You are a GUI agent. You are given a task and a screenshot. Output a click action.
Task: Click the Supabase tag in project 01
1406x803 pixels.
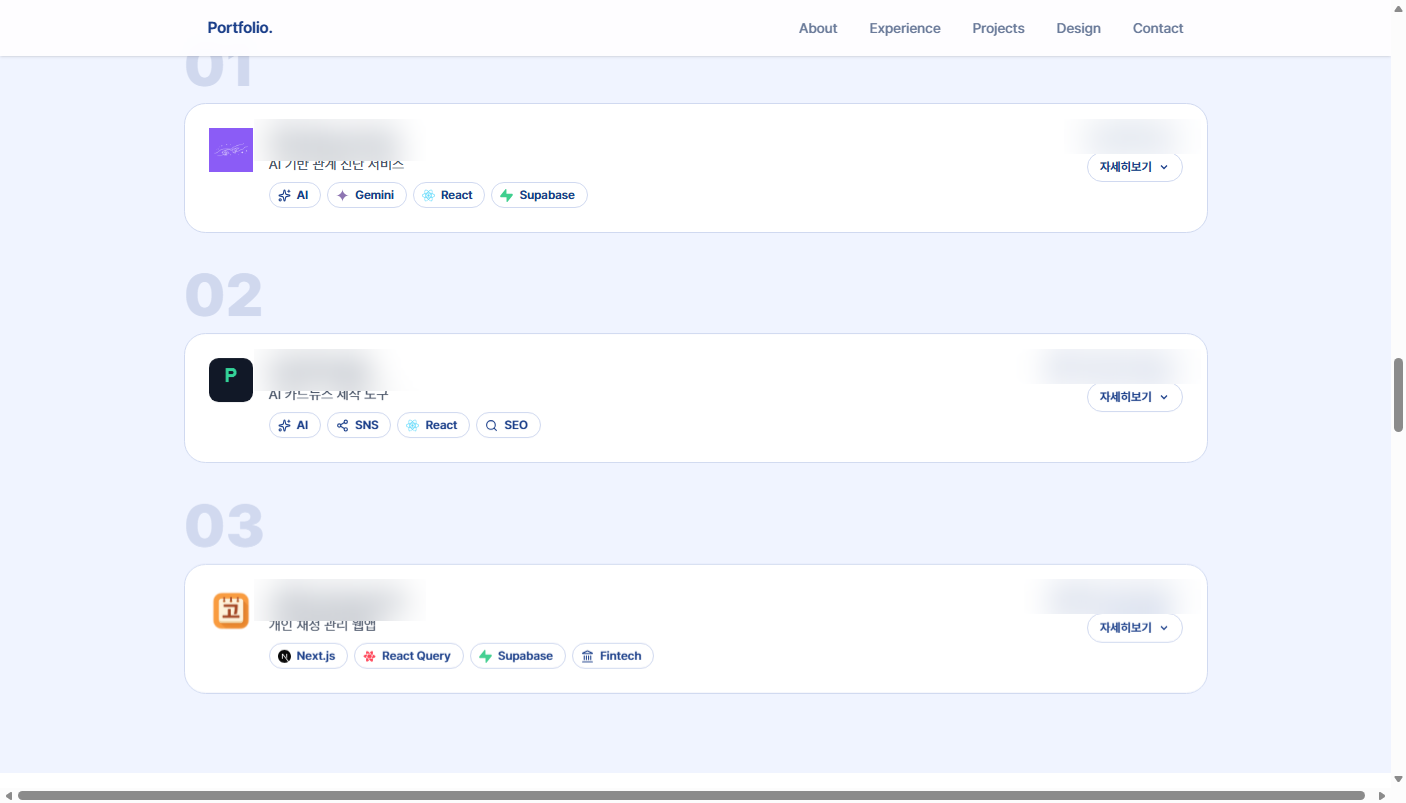(539, 195)
